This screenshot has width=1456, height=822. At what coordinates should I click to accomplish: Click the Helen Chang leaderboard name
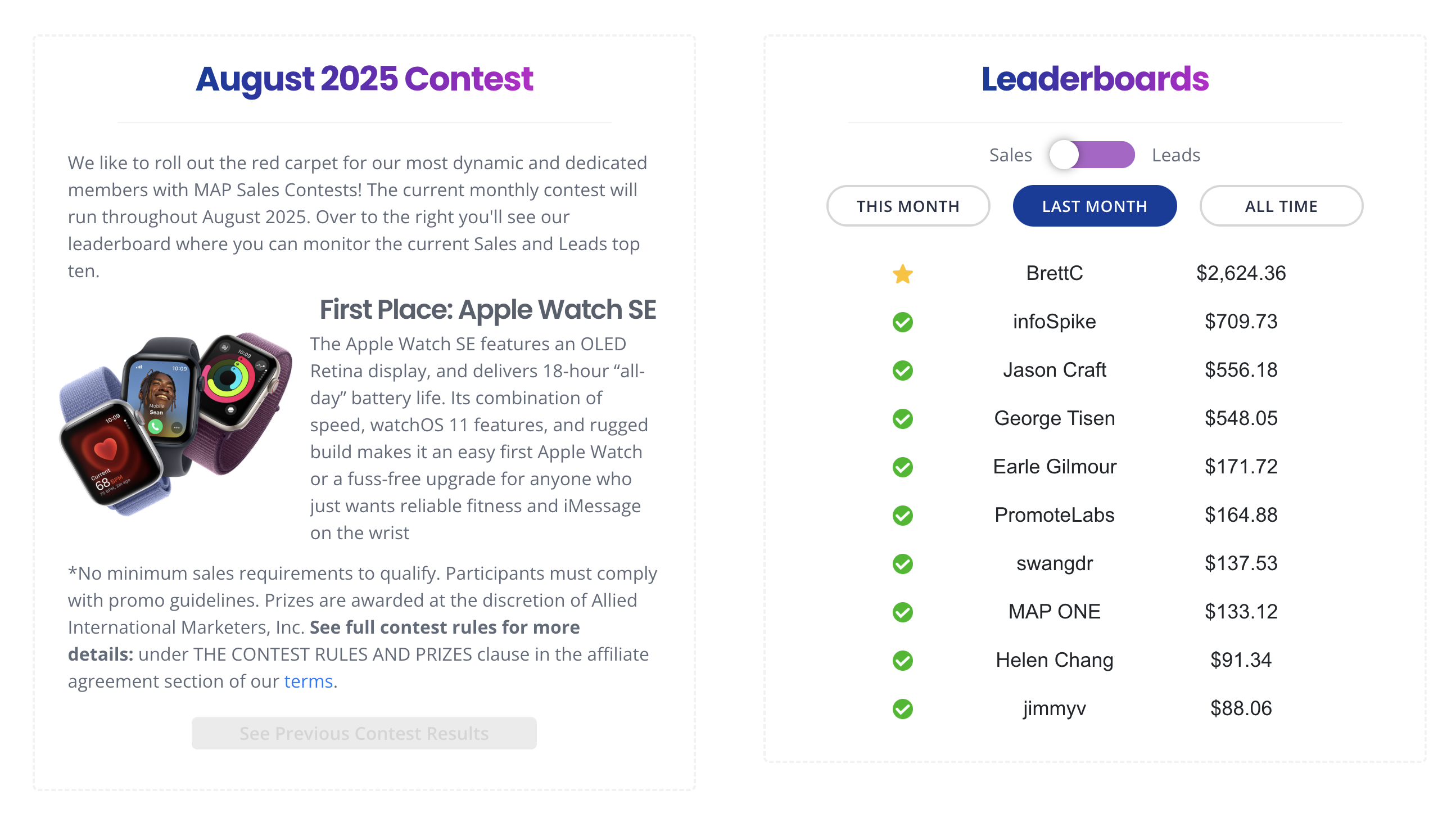tap(1054, 660)
